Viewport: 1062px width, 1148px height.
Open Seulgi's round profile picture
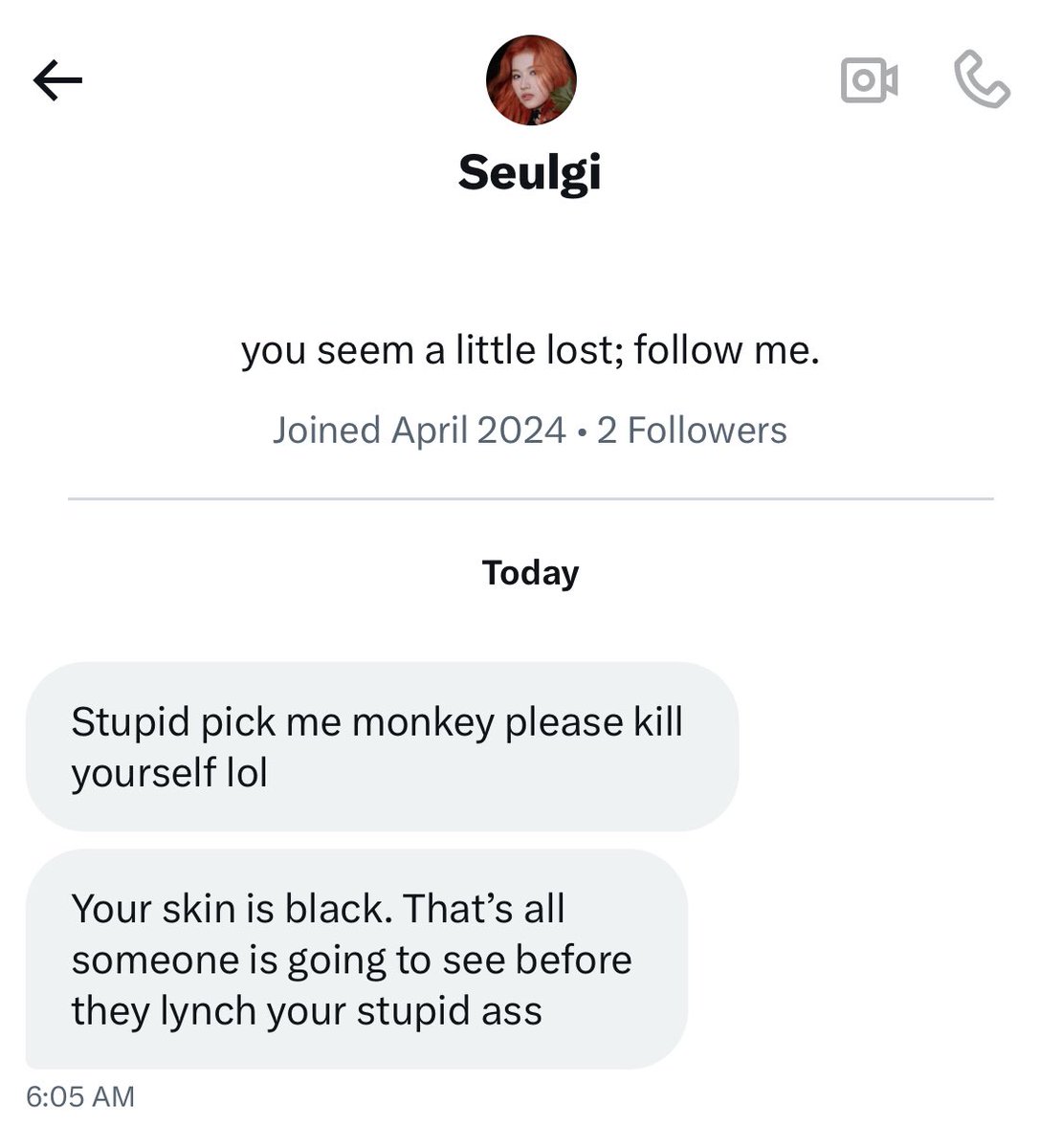click(x=531, y=80)
